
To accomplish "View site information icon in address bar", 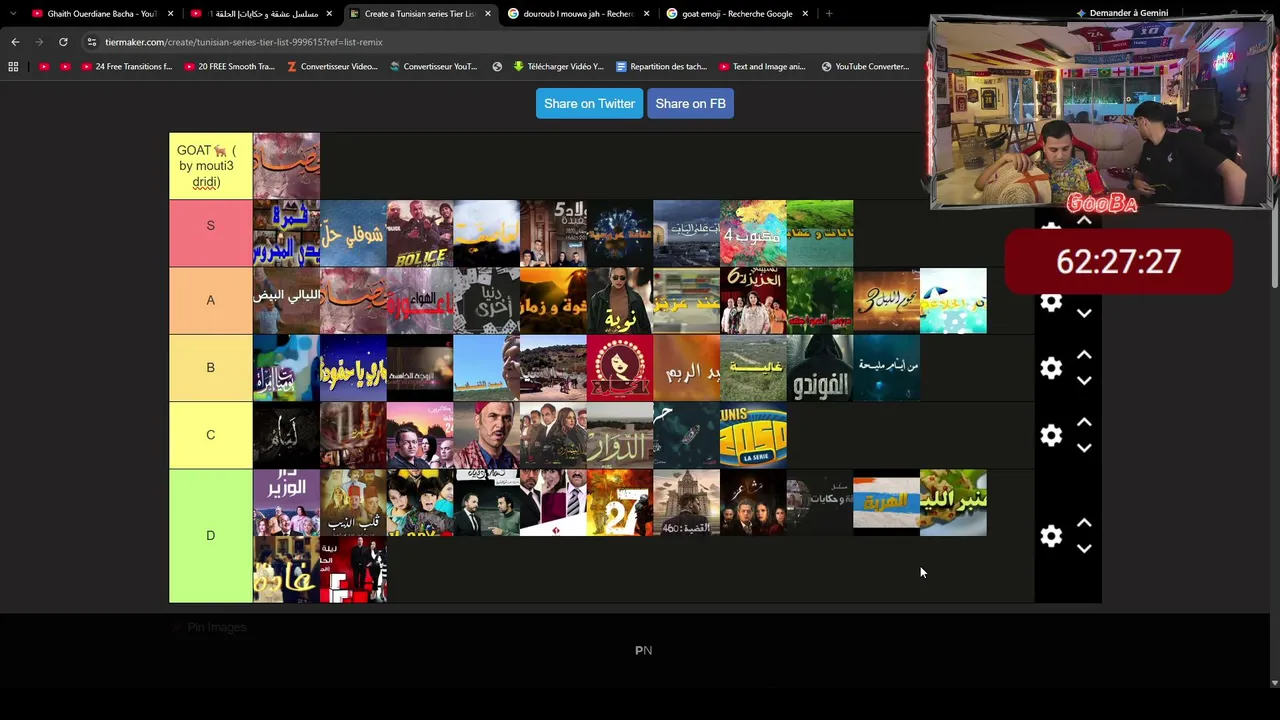I will (x=92, y=42).
